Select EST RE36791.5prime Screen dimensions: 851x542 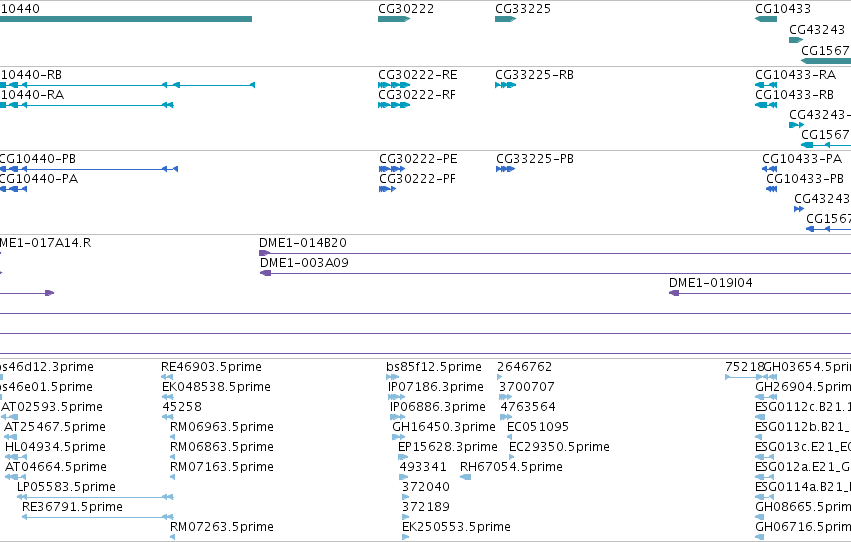[x=72, y=508]
